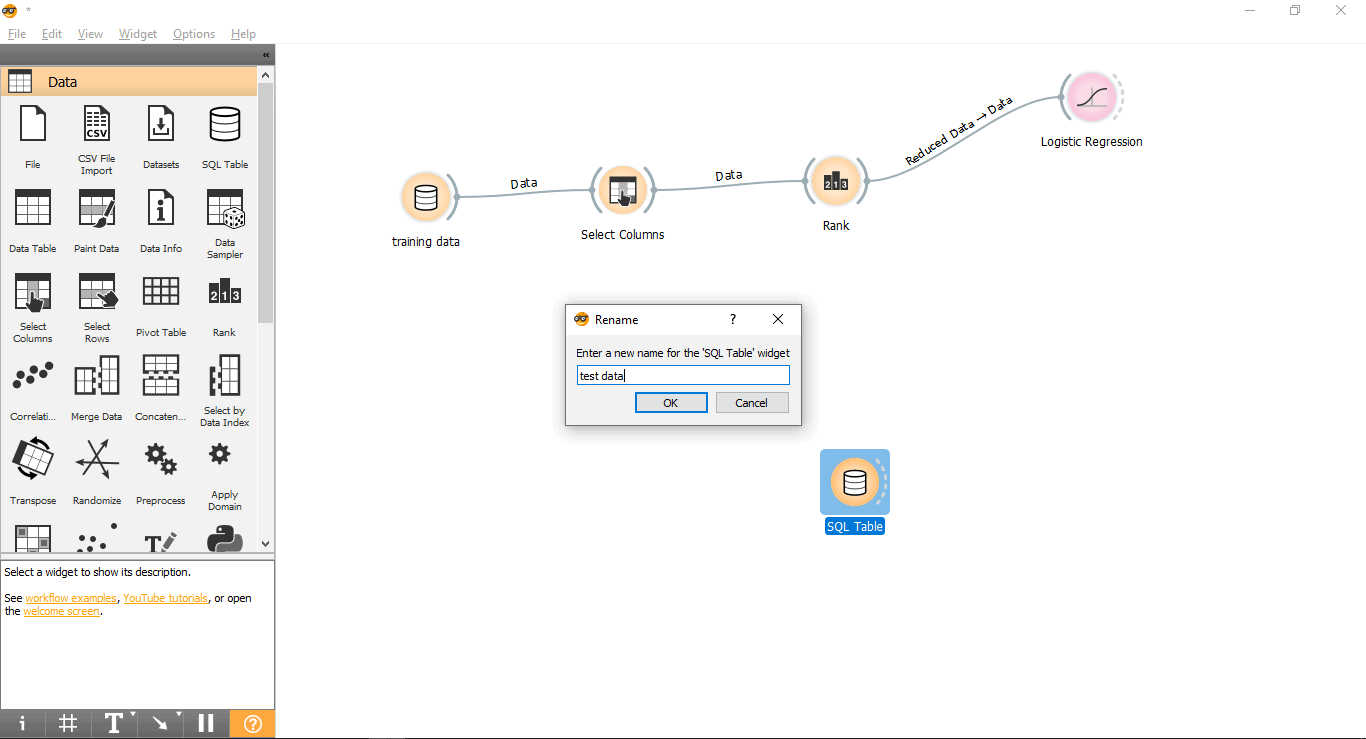Collapse the widget toolbox panel
This screenshot has width=1366, height=739.
tap(266, 55)
